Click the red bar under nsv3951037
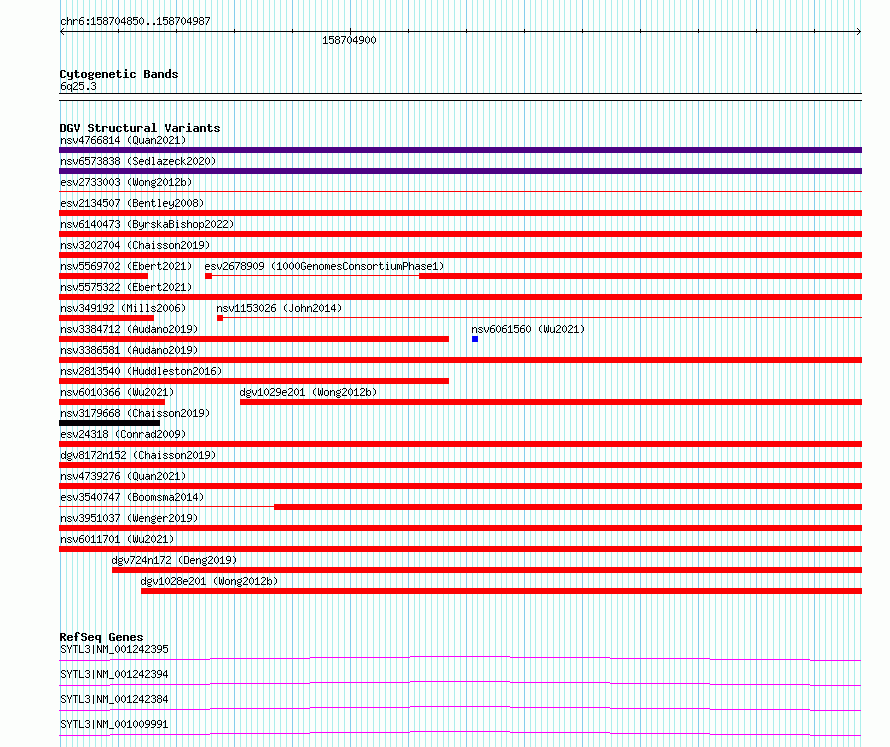Image resolution: width=890 pixels, height=747 pixels. [460, 528]
